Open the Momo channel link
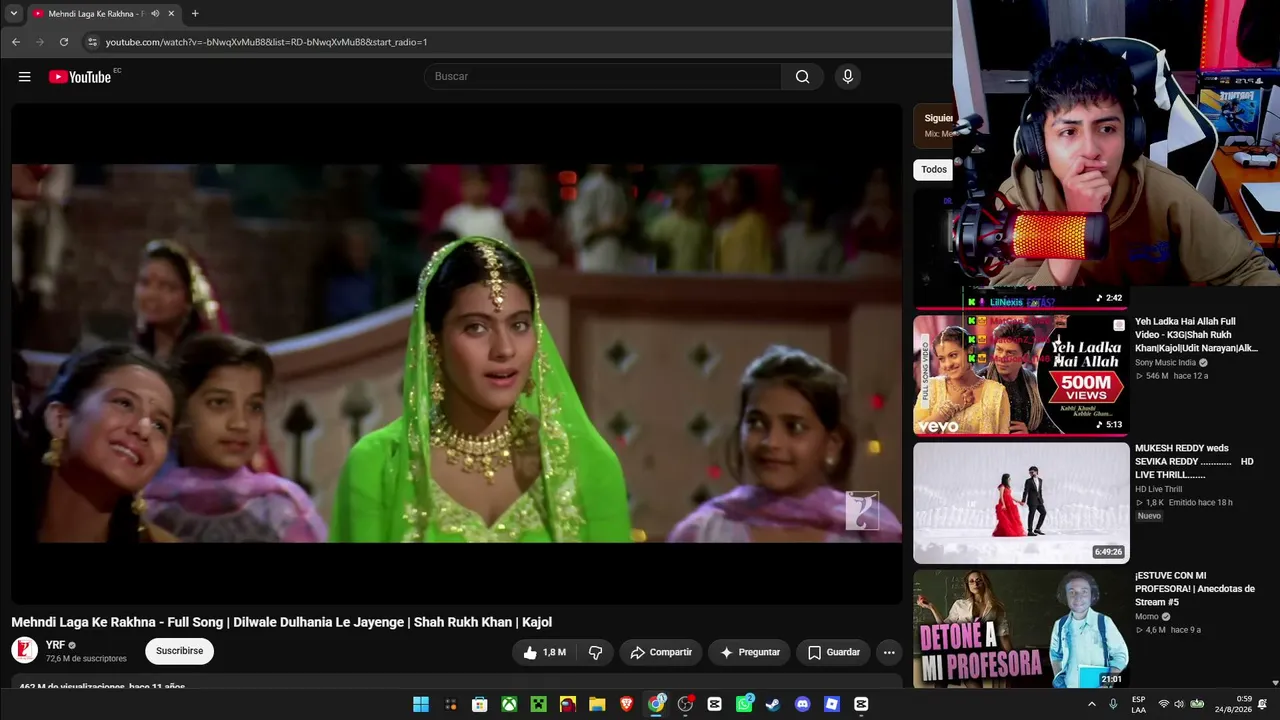Image resolution: width=1280 pixels, height=720 pixels. click(x=1146, y=617)
